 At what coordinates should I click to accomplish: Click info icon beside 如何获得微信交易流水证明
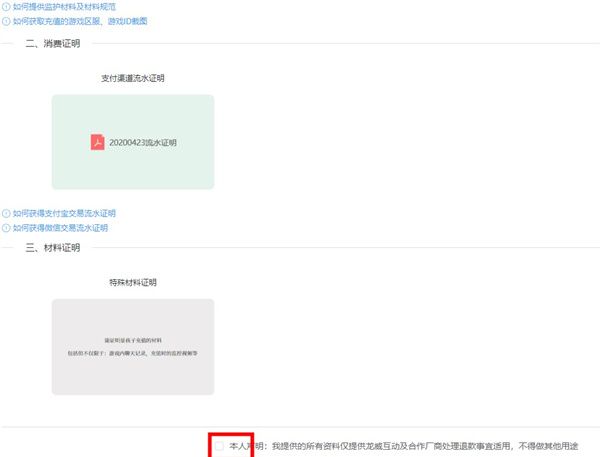6,227
